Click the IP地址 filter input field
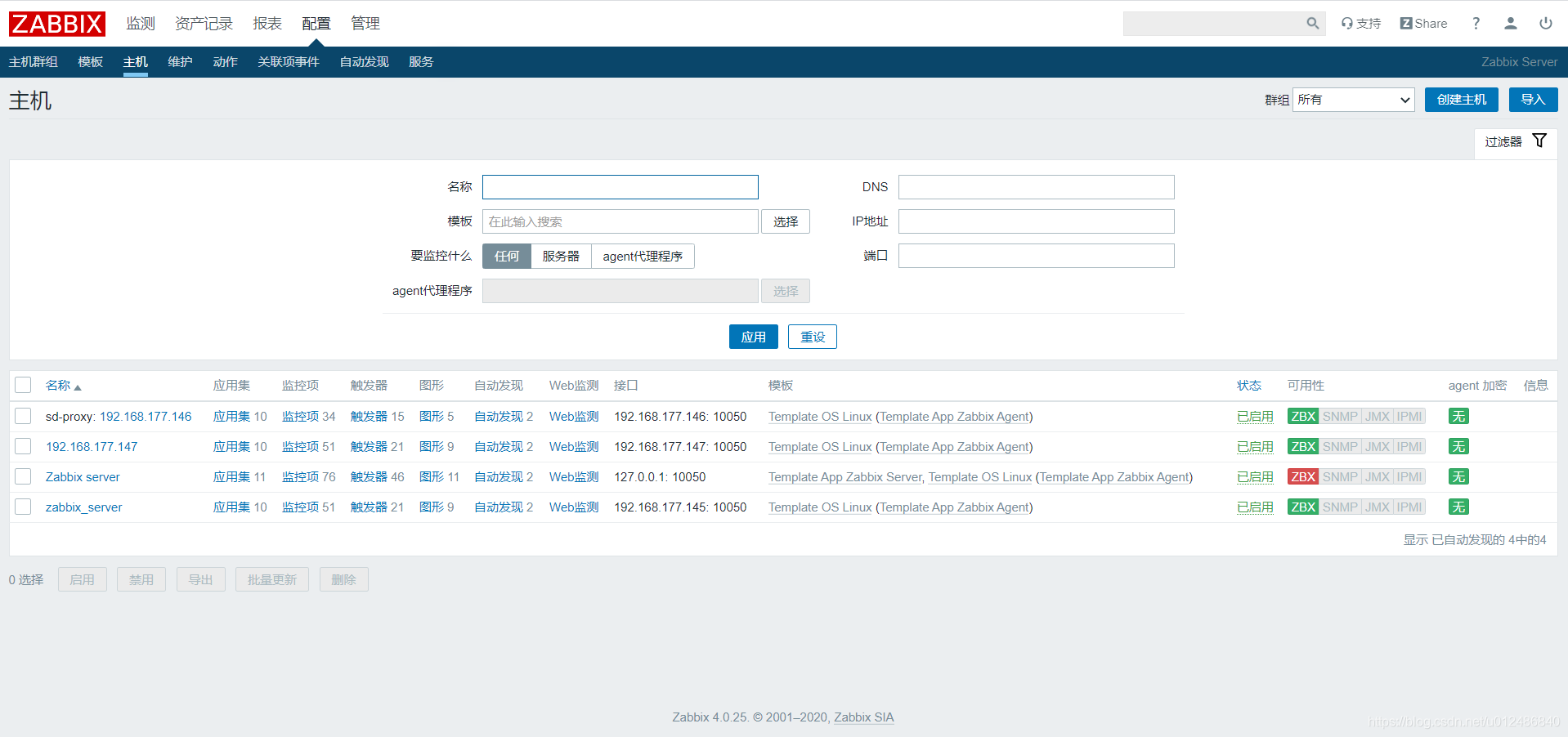 coord(1037,221)
